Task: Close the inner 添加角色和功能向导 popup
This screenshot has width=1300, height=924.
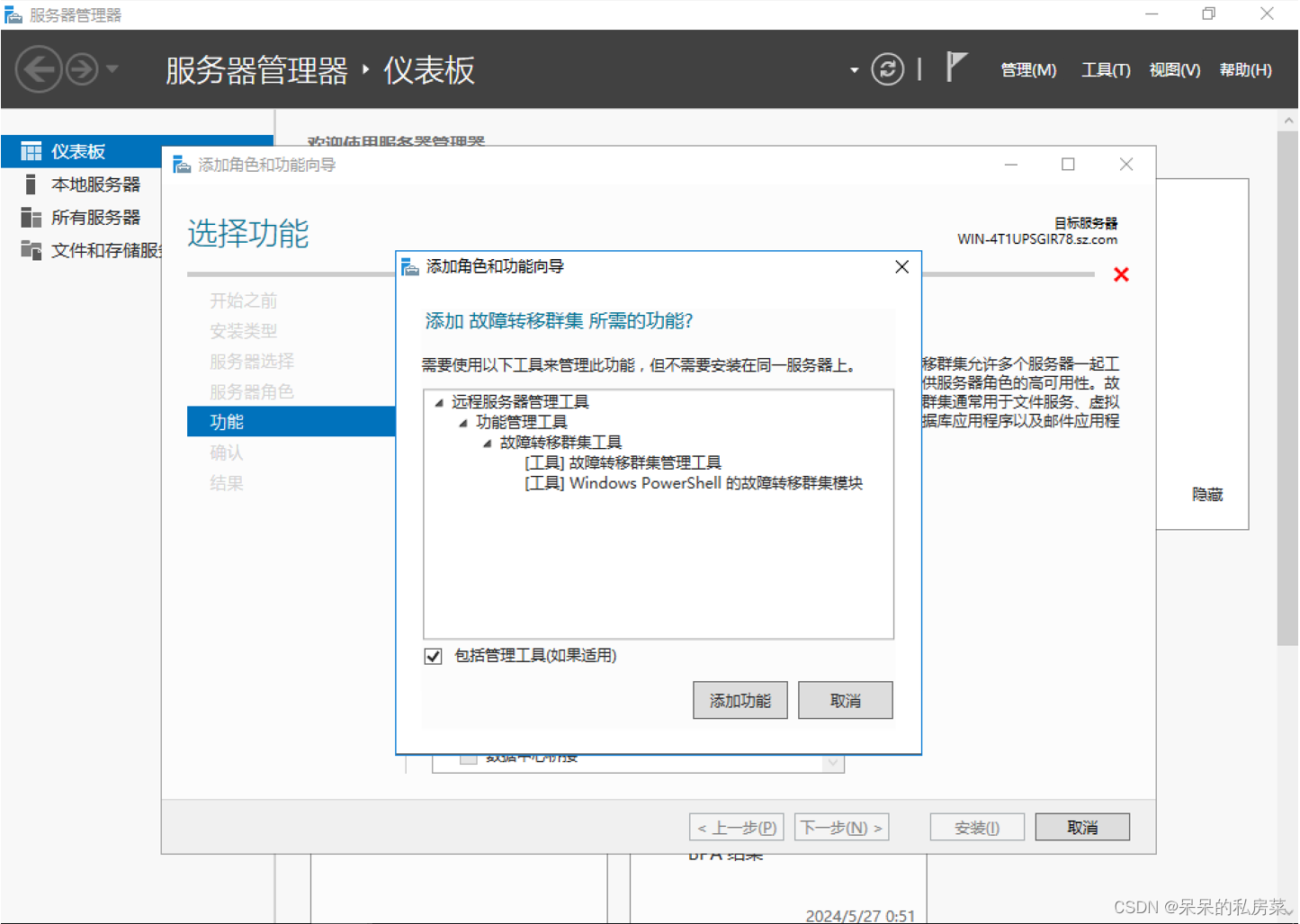Action: point(902,266)
